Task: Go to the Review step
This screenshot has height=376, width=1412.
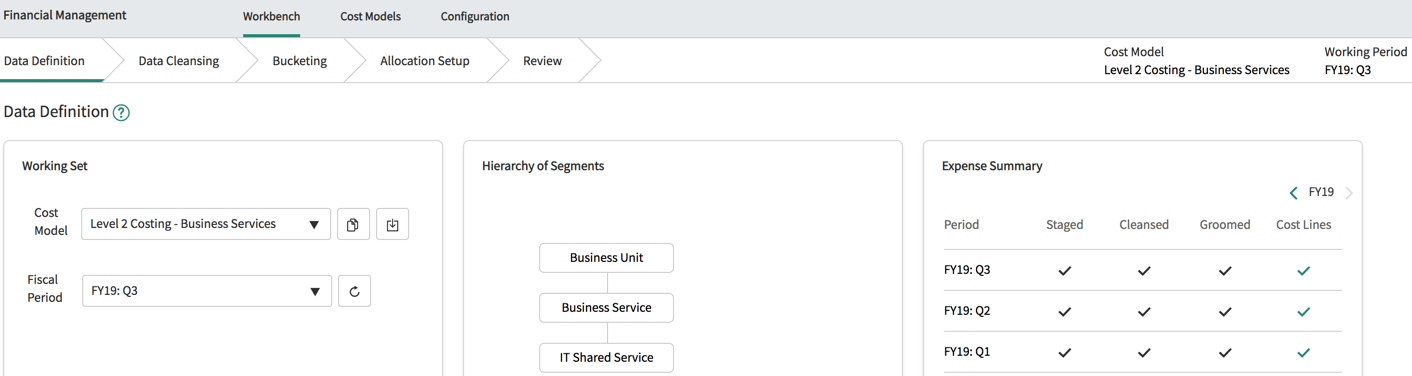Action: (x=543, y=61)
